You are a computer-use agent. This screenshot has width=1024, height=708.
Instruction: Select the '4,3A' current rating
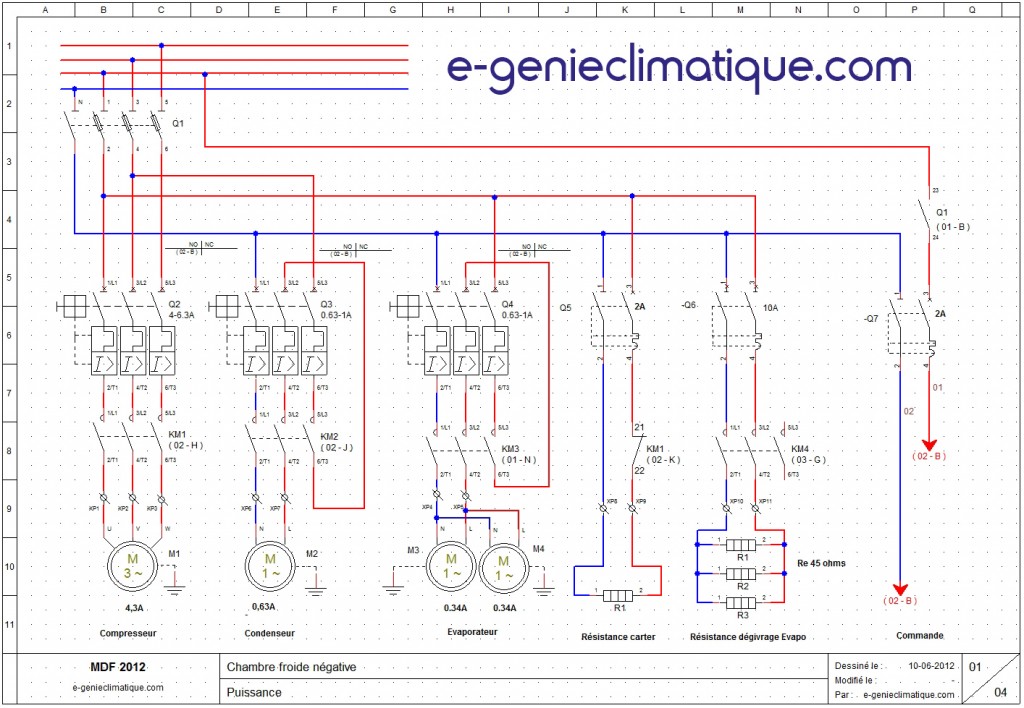tap(134, 608)
